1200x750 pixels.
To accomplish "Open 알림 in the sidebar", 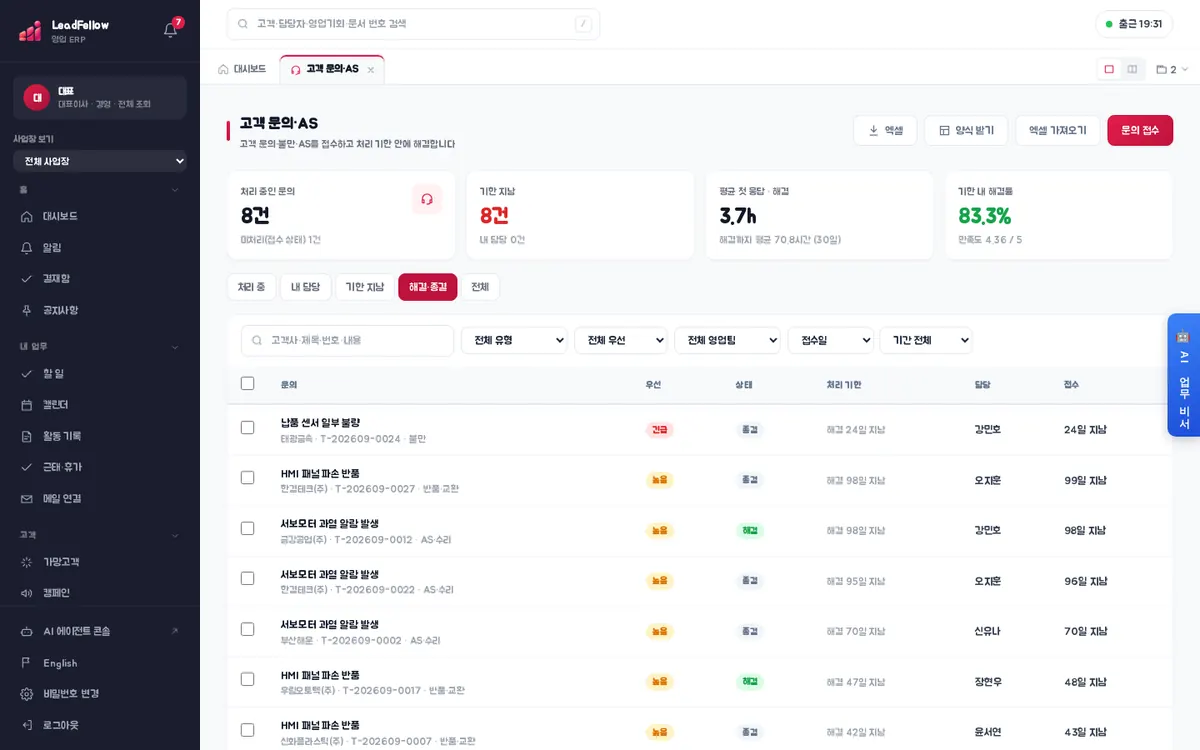I will (x=100, y=247).
